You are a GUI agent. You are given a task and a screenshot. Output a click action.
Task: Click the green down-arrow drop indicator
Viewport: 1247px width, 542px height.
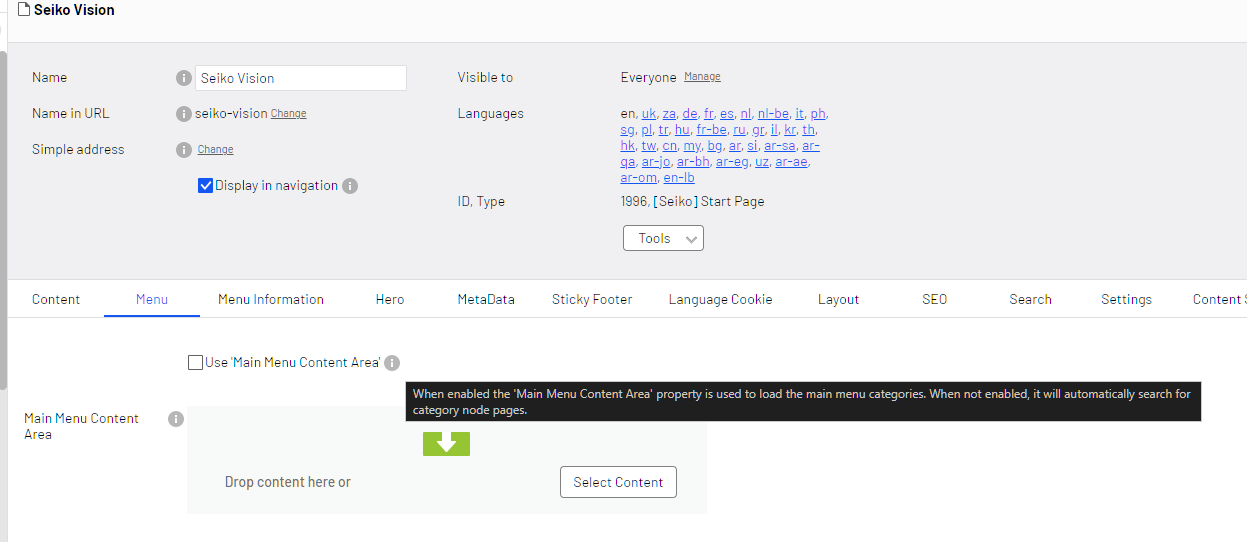446,443
